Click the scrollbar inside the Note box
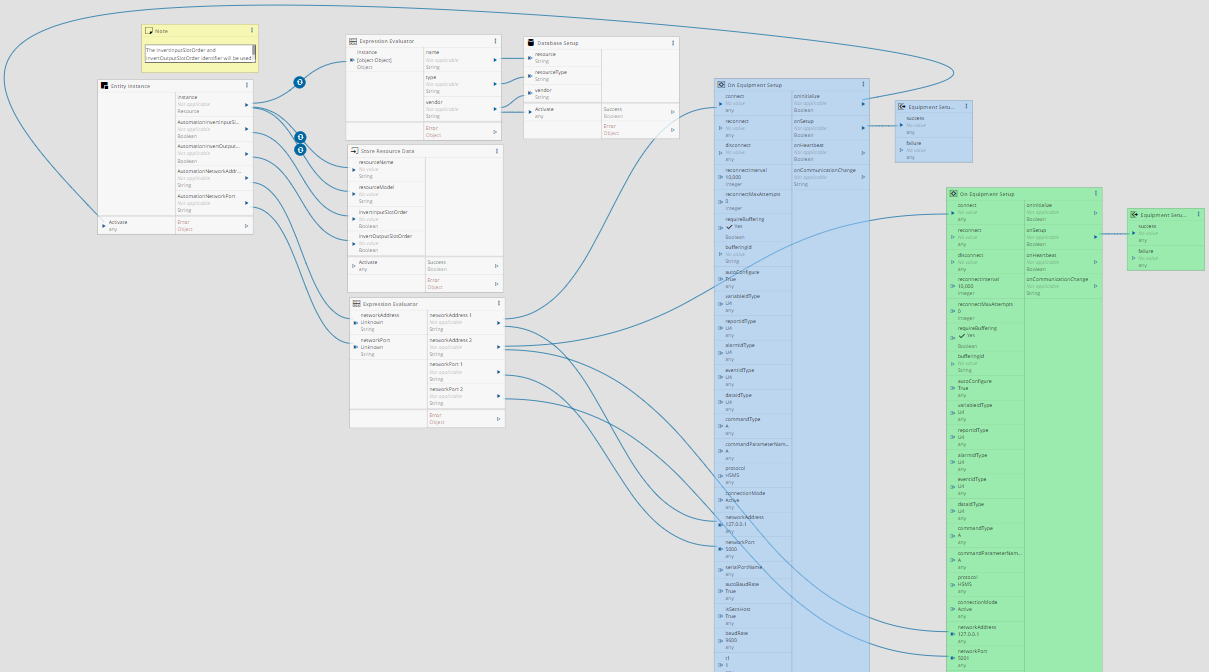Viewport: 1209px width, 672px height. click(x=253, y=50)
